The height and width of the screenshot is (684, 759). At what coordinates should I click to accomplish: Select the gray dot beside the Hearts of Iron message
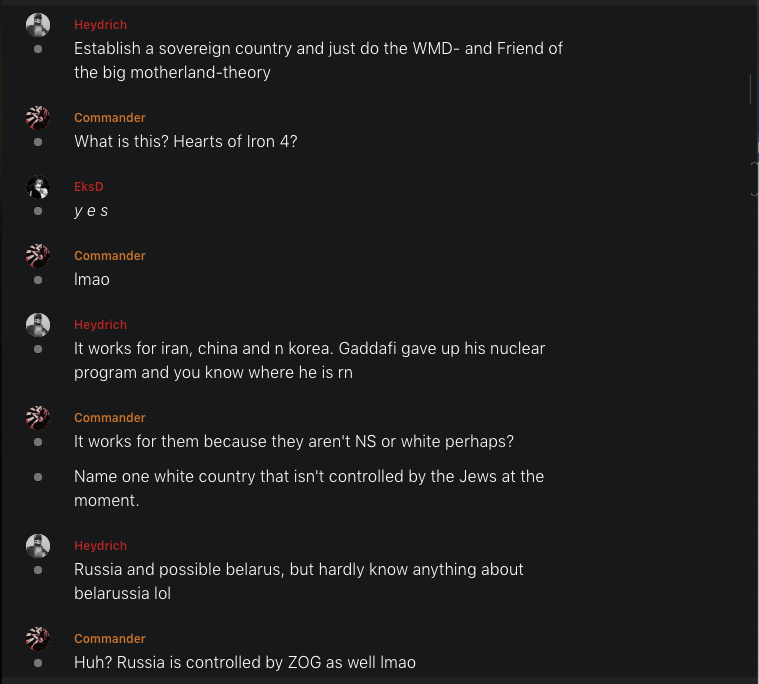[x=38, y=142]
